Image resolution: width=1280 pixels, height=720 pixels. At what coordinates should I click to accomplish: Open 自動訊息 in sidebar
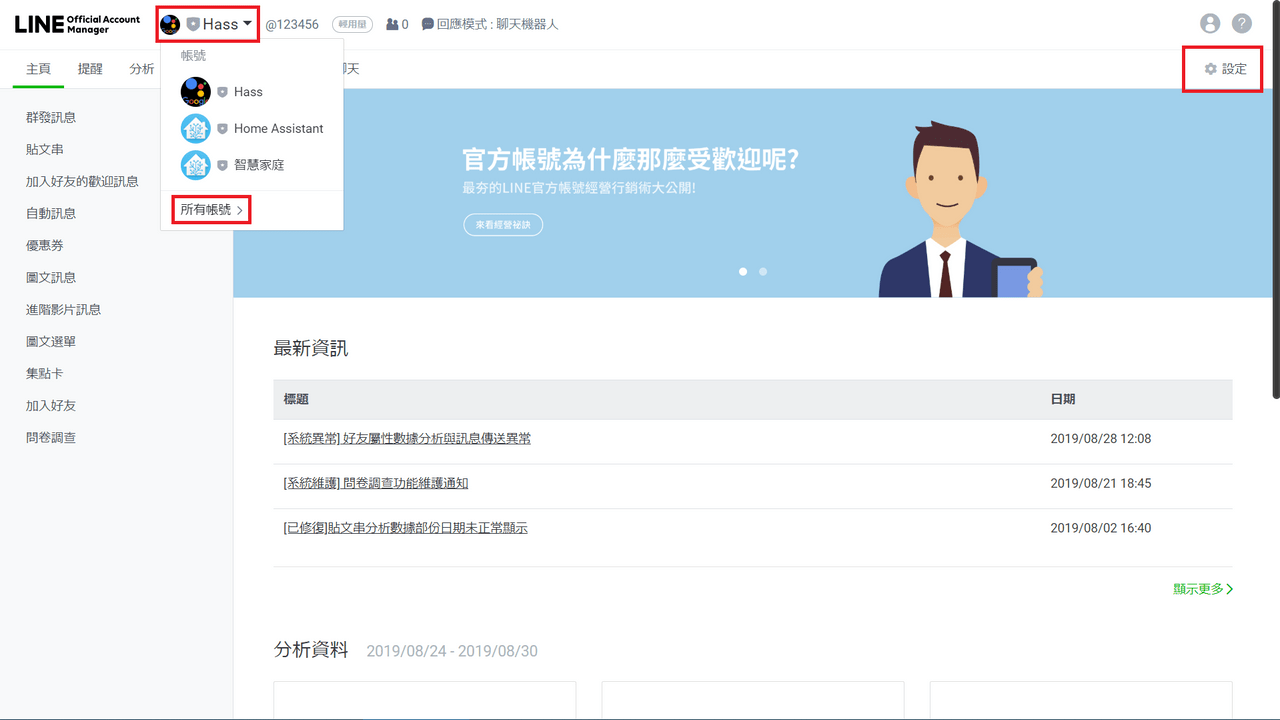pyautogui.click(x=51, y=213)
